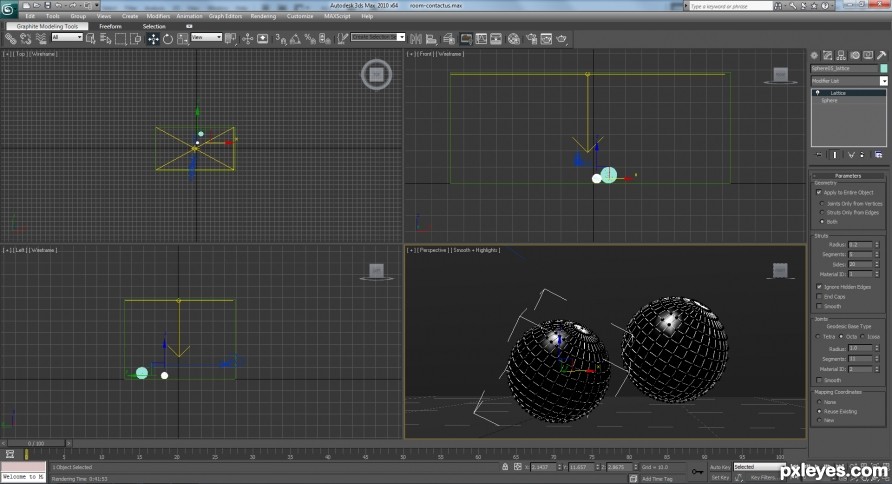Viewport: 892px width, 484px height.
Task: Switch to the Utilities command panel
Action: [x=881, y=55]
